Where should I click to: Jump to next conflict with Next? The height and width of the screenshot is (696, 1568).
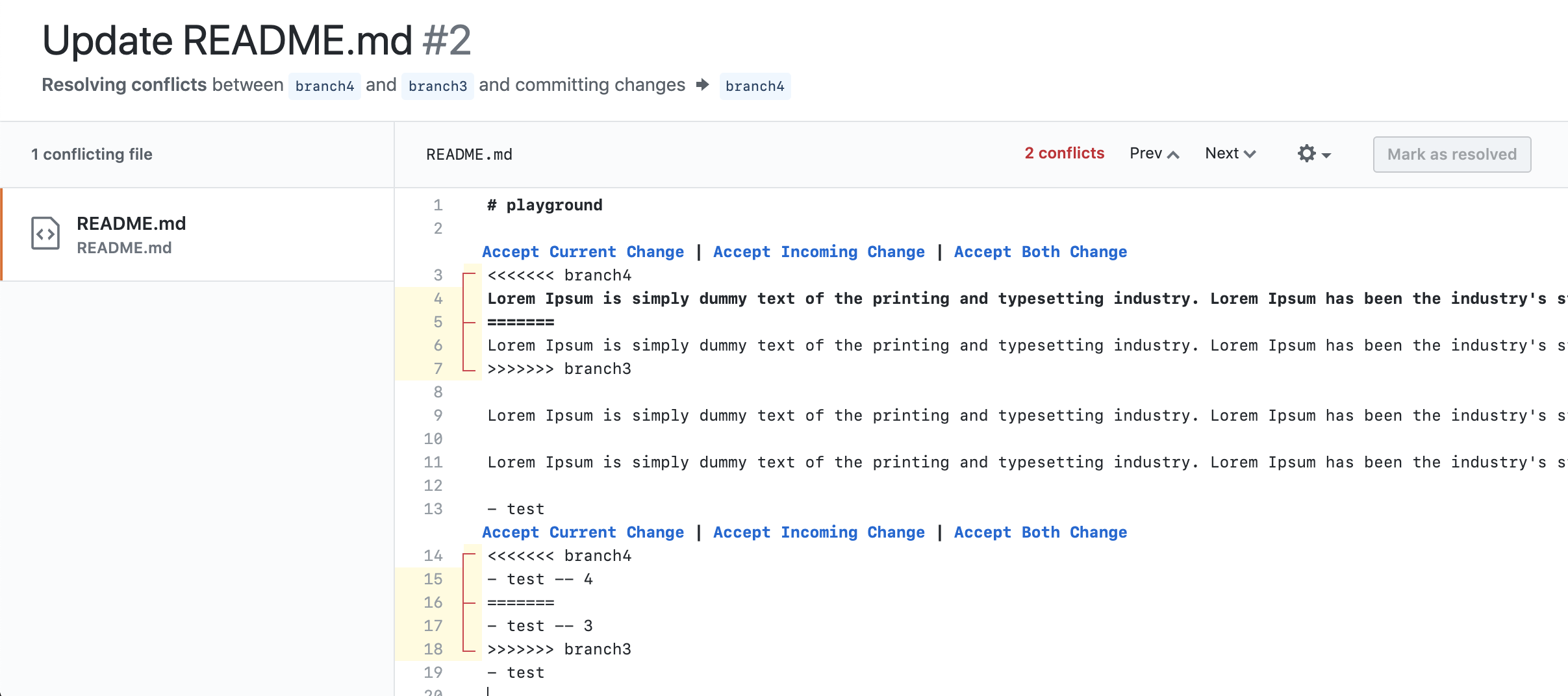(1230, 154)
